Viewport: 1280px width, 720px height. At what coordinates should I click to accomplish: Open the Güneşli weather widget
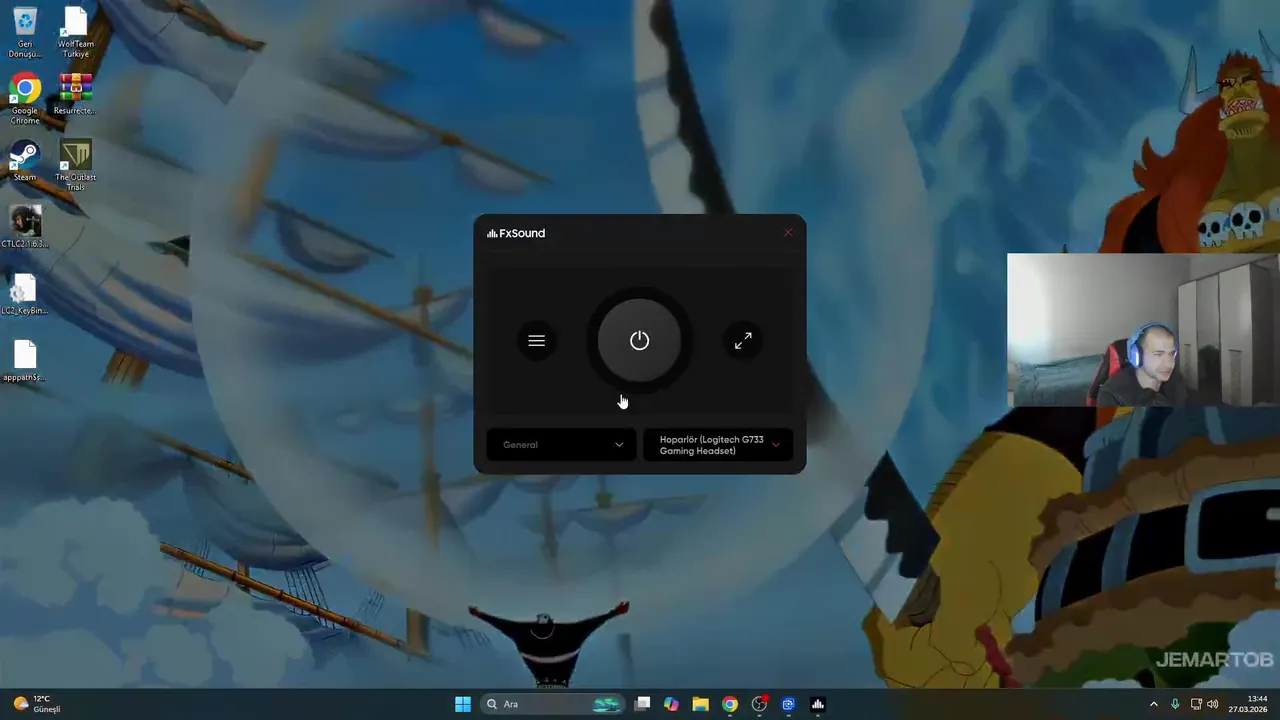pos(37,704)
